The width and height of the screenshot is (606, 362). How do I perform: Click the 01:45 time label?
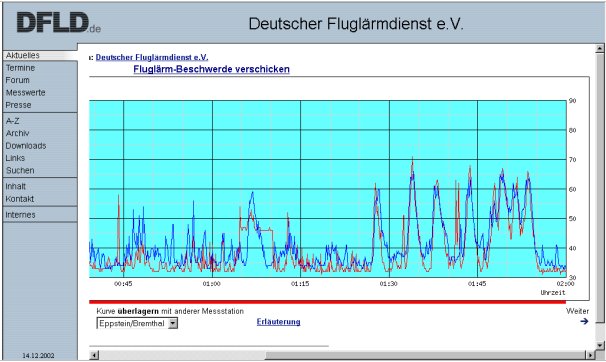click(477, 284)
